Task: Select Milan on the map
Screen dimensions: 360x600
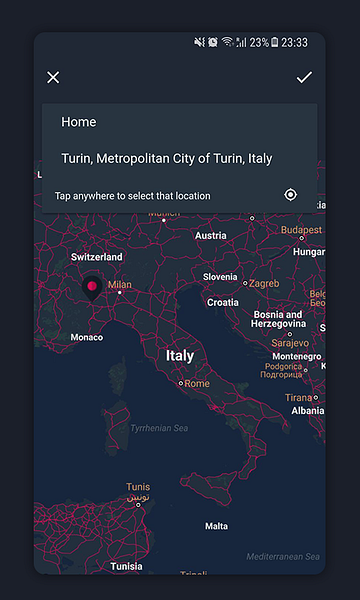Action: [120, 285]
